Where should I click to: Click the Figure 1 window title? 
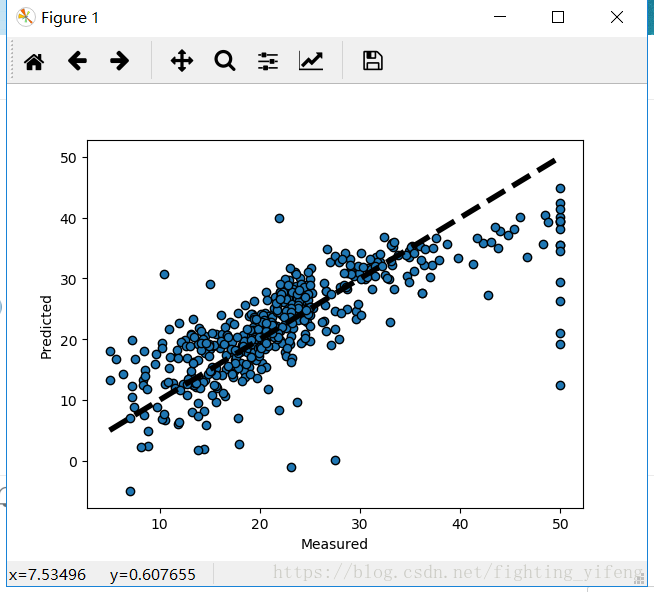pyautogui.click(x=70, y=18)
